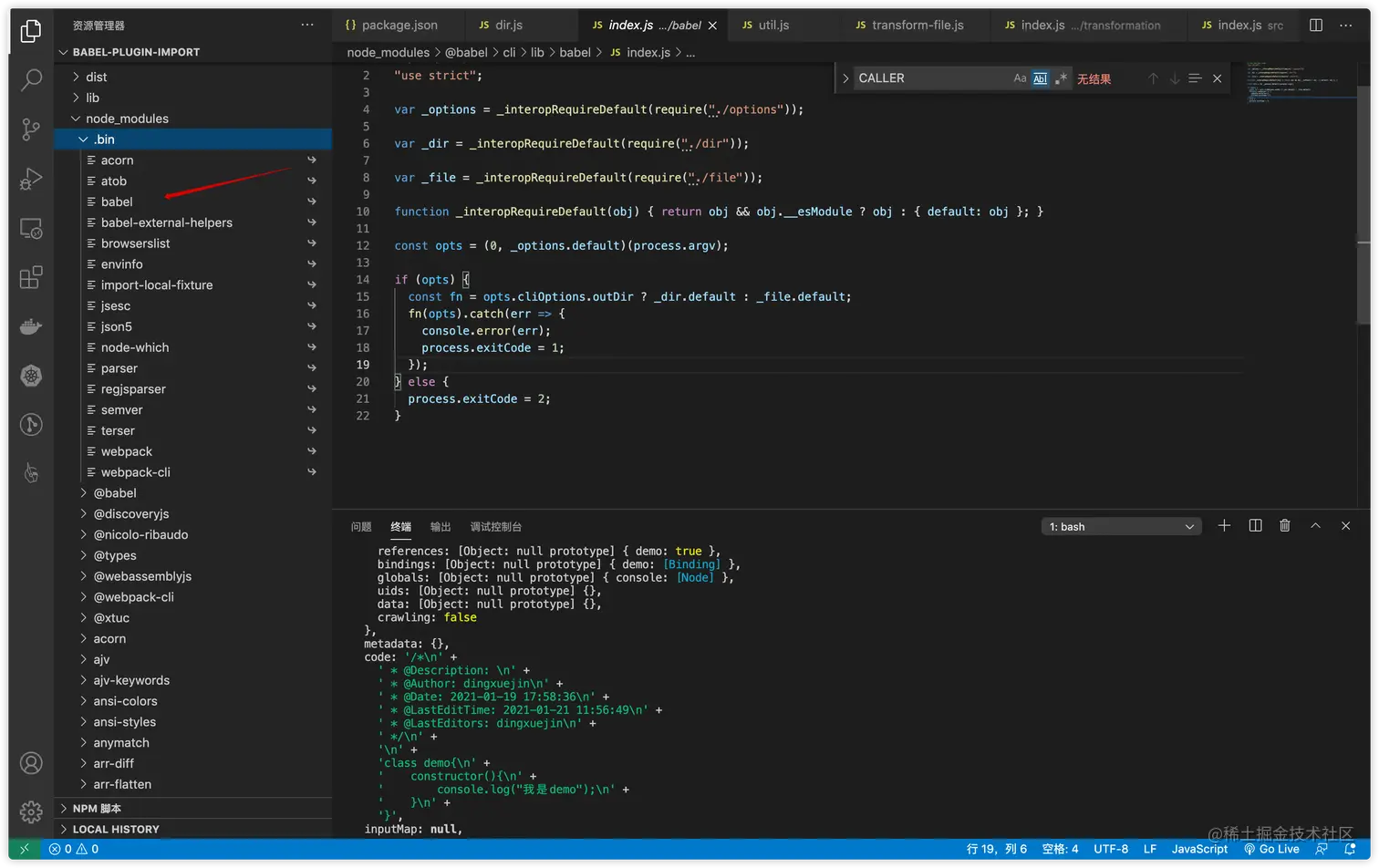1379x868 pixels.
Task: Change encoding UTF-8 in status bar
Action: 1111,849
